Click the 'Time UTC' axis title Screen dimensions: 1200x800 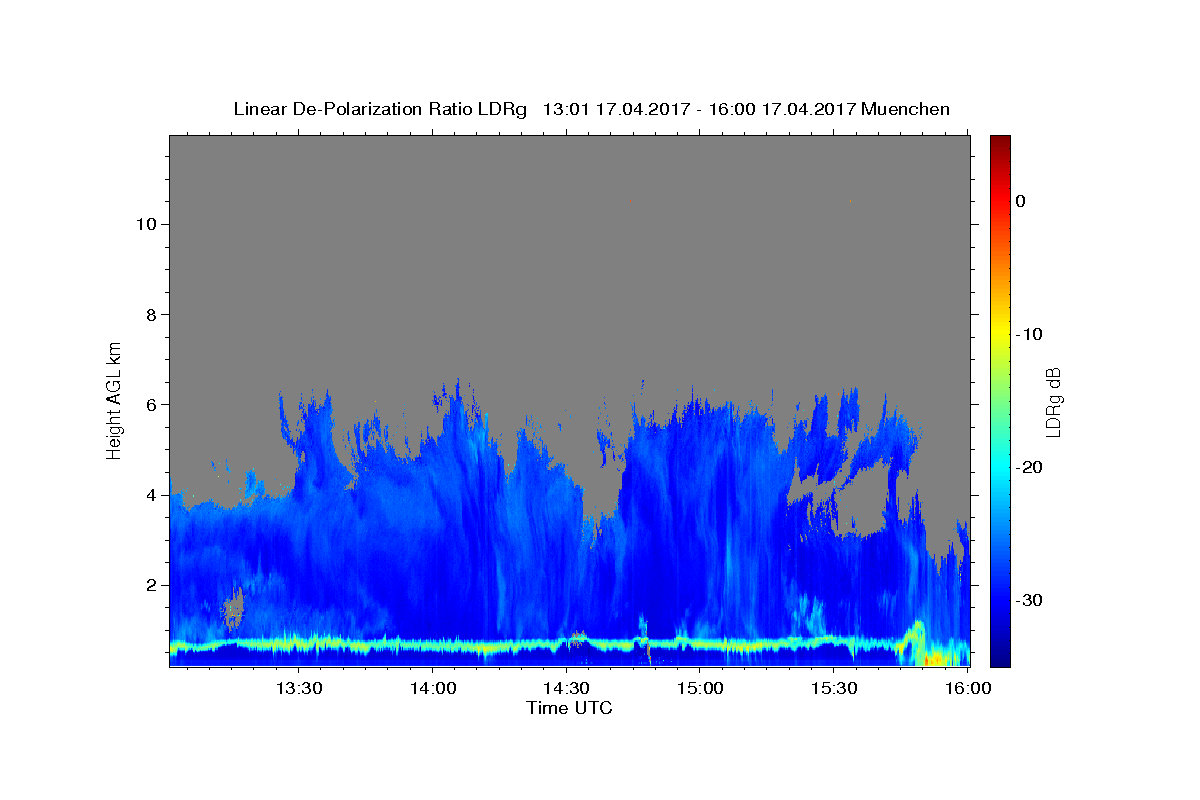pyautogui.click(x=569, y=708)
